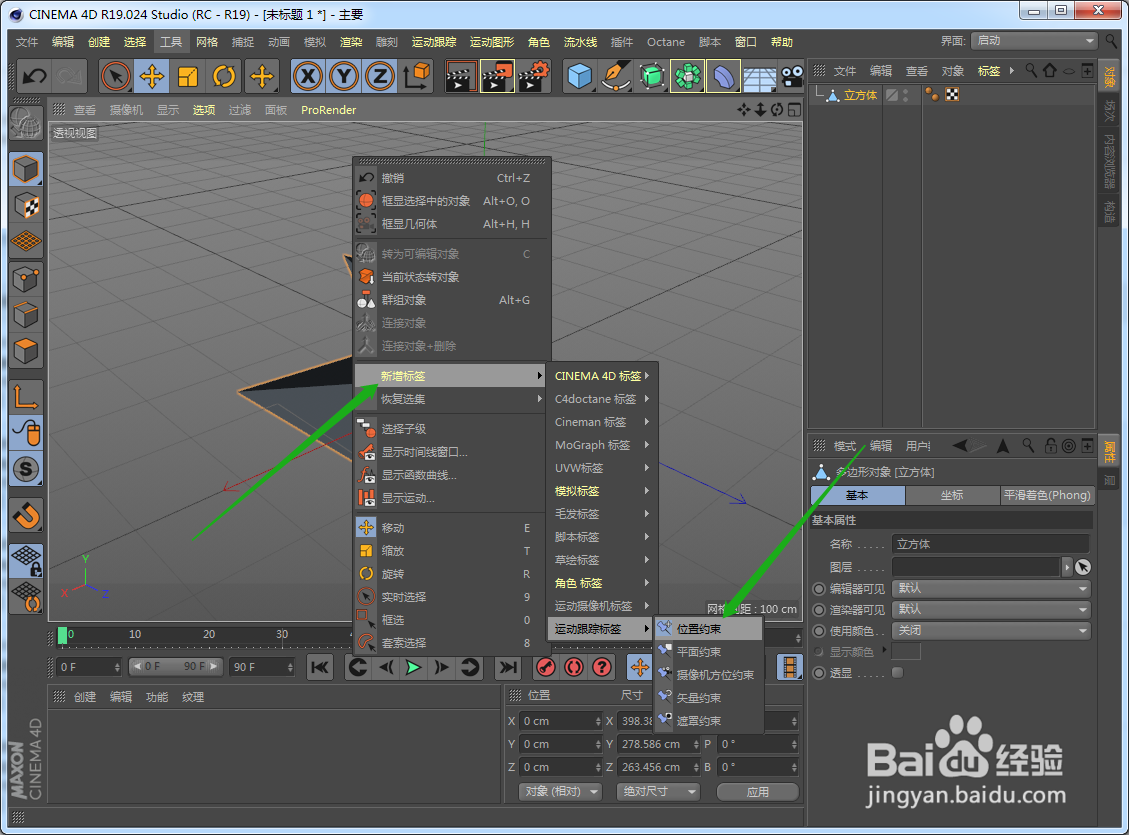Viewport: 1129px width, 835px height.
Task: Open render to picture viewer
Action: 497,76
